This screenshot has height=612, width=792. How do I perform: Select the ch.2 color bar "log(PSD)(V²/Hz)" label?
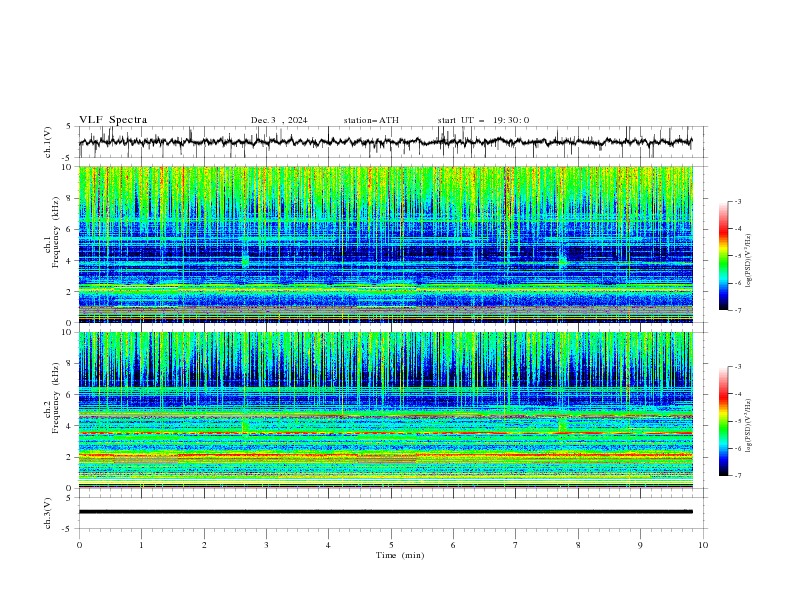coord(749,426)
